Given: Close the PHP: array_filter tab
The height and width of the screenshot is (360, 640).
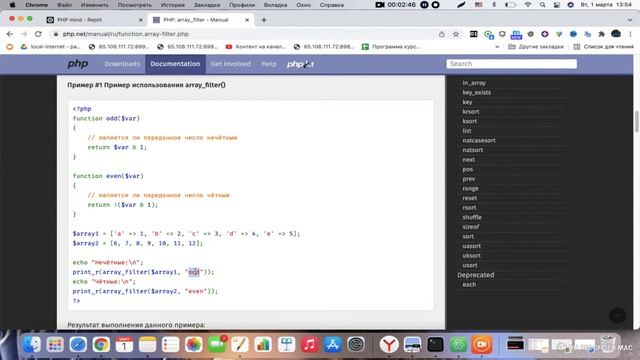Looking at the screenshot, I should click(247, 20).
